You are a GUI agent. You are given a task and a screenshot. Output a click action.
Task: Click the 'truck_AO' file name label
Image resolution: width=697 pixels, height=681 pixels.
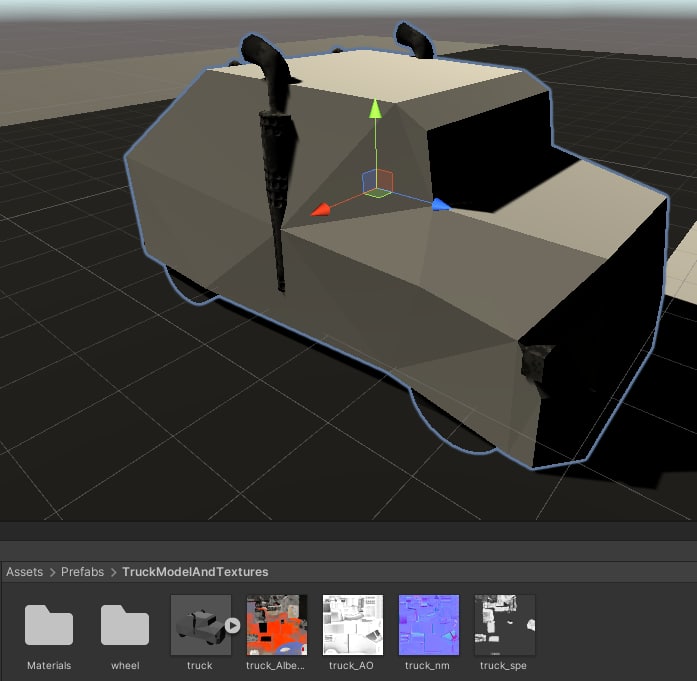click(351, 665)
